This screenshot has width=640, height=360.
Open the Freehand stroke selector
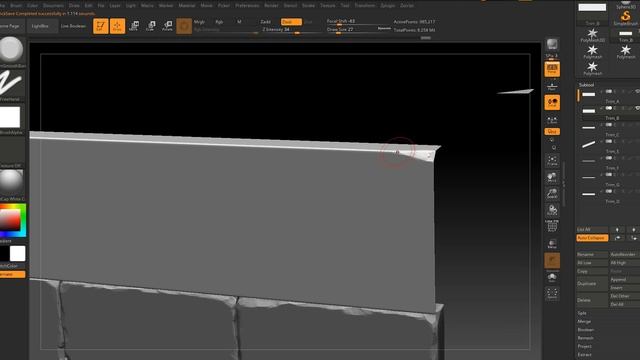coord(11,85)
